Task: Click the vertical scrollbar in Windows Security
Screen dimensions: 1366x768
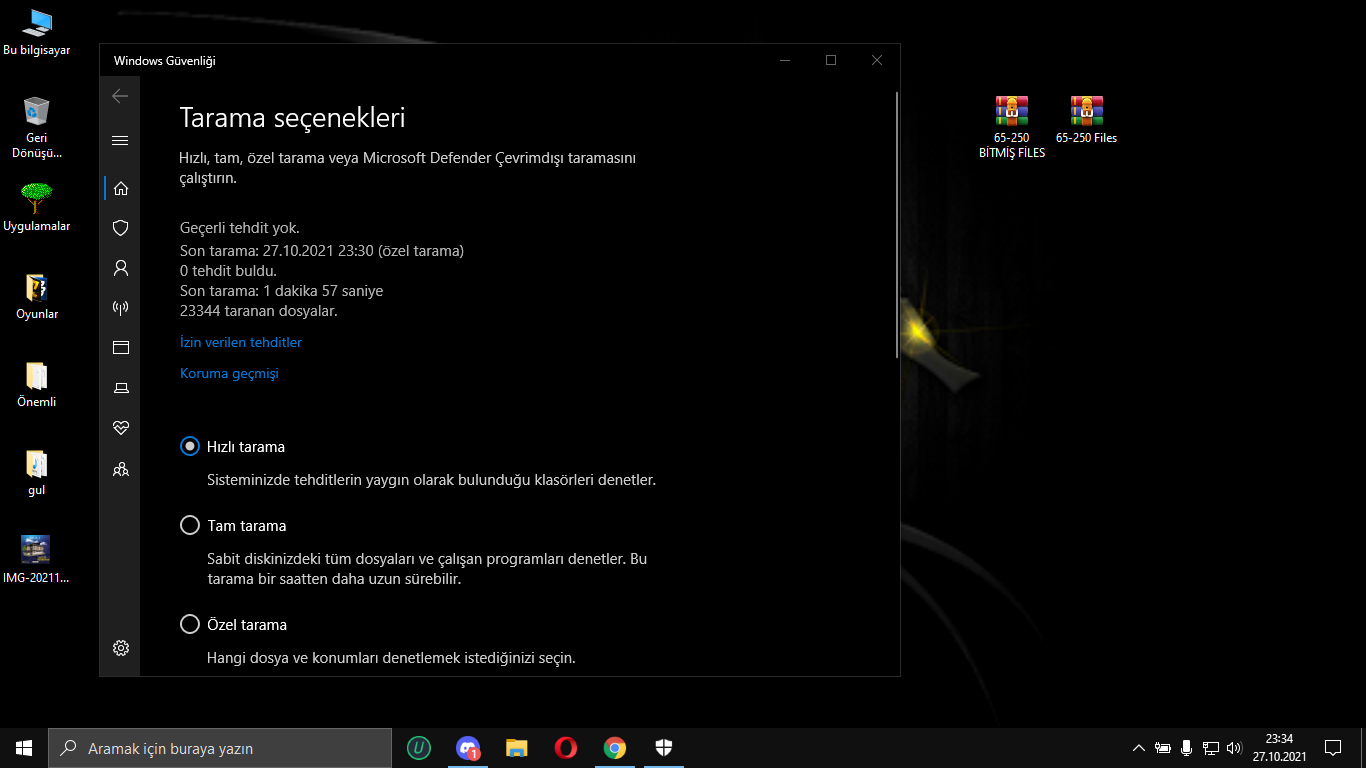Action: coord(897,225)
